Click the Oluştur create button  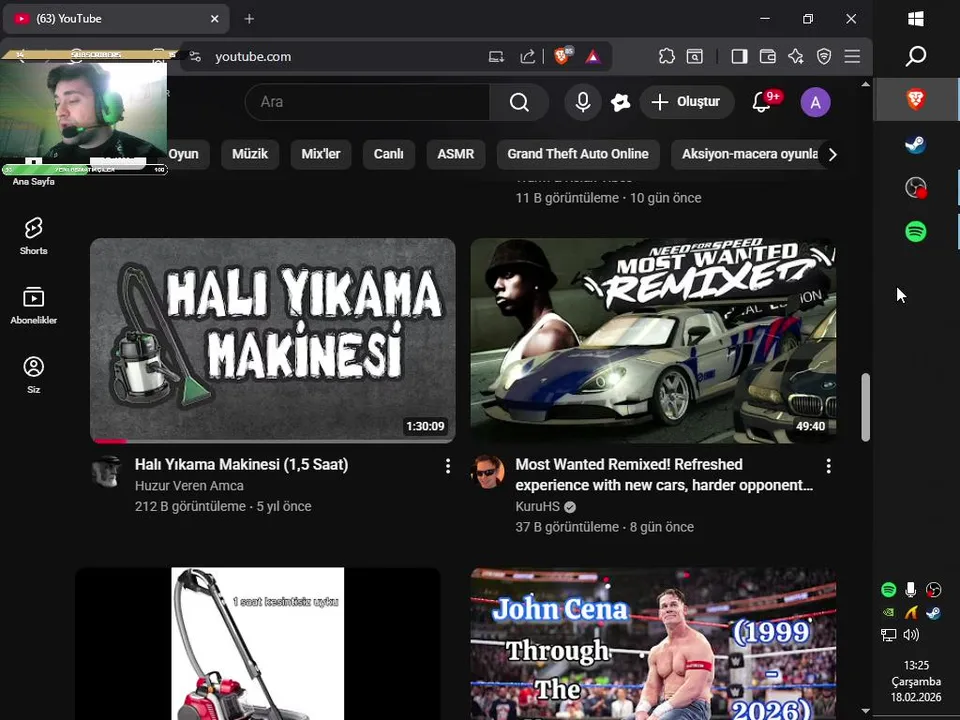pyautogui.click(x=687, y=102)
